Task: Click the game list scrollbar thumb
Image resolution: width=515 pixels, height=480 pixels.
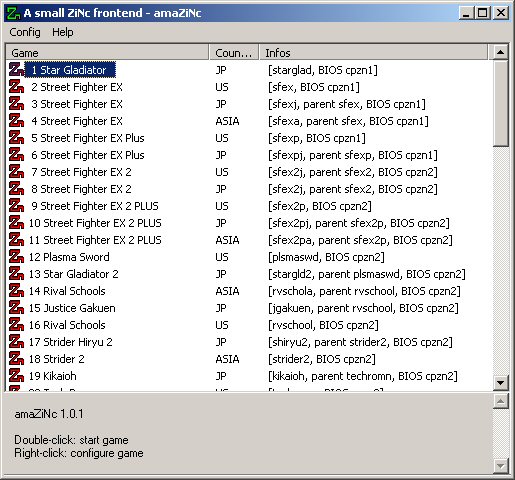Action: 500,103
